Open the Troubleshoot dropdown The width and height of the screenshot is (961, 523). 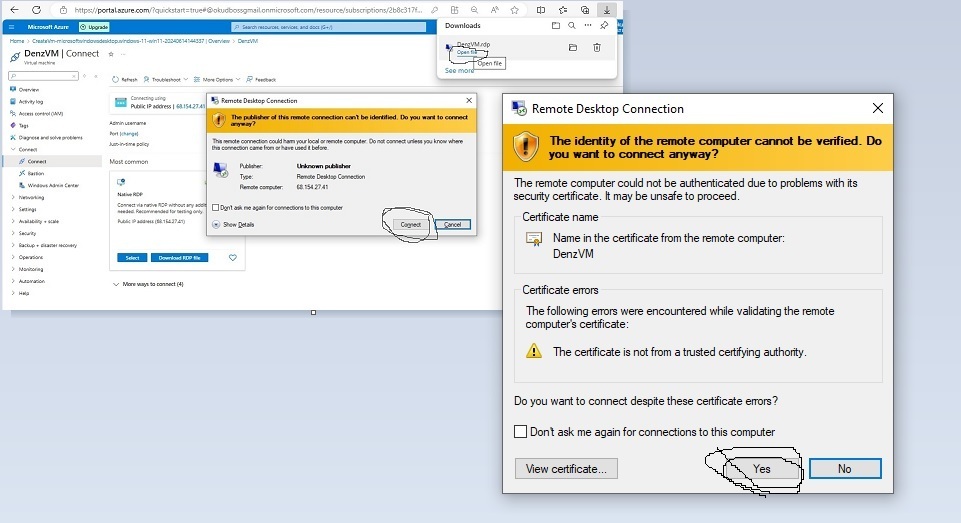click(x=165, y=80)
